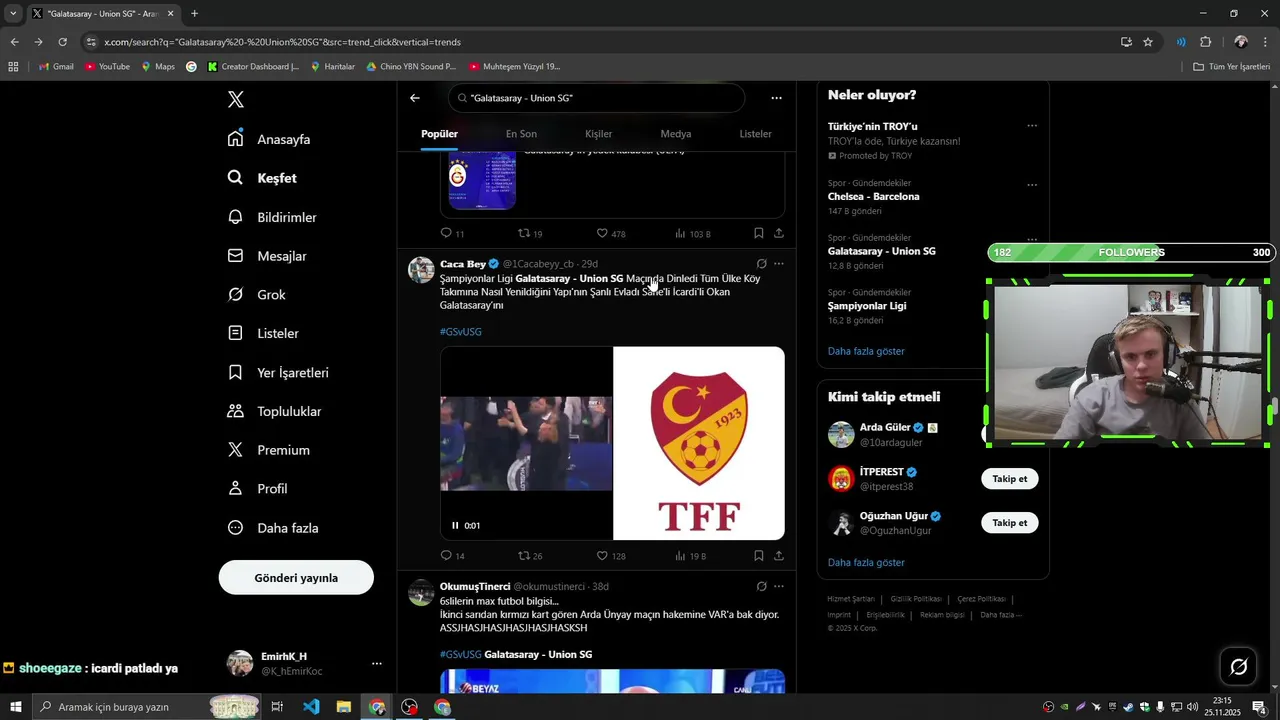Go to Anasayfa home page

pyautogui.click(x=269, y=139)
